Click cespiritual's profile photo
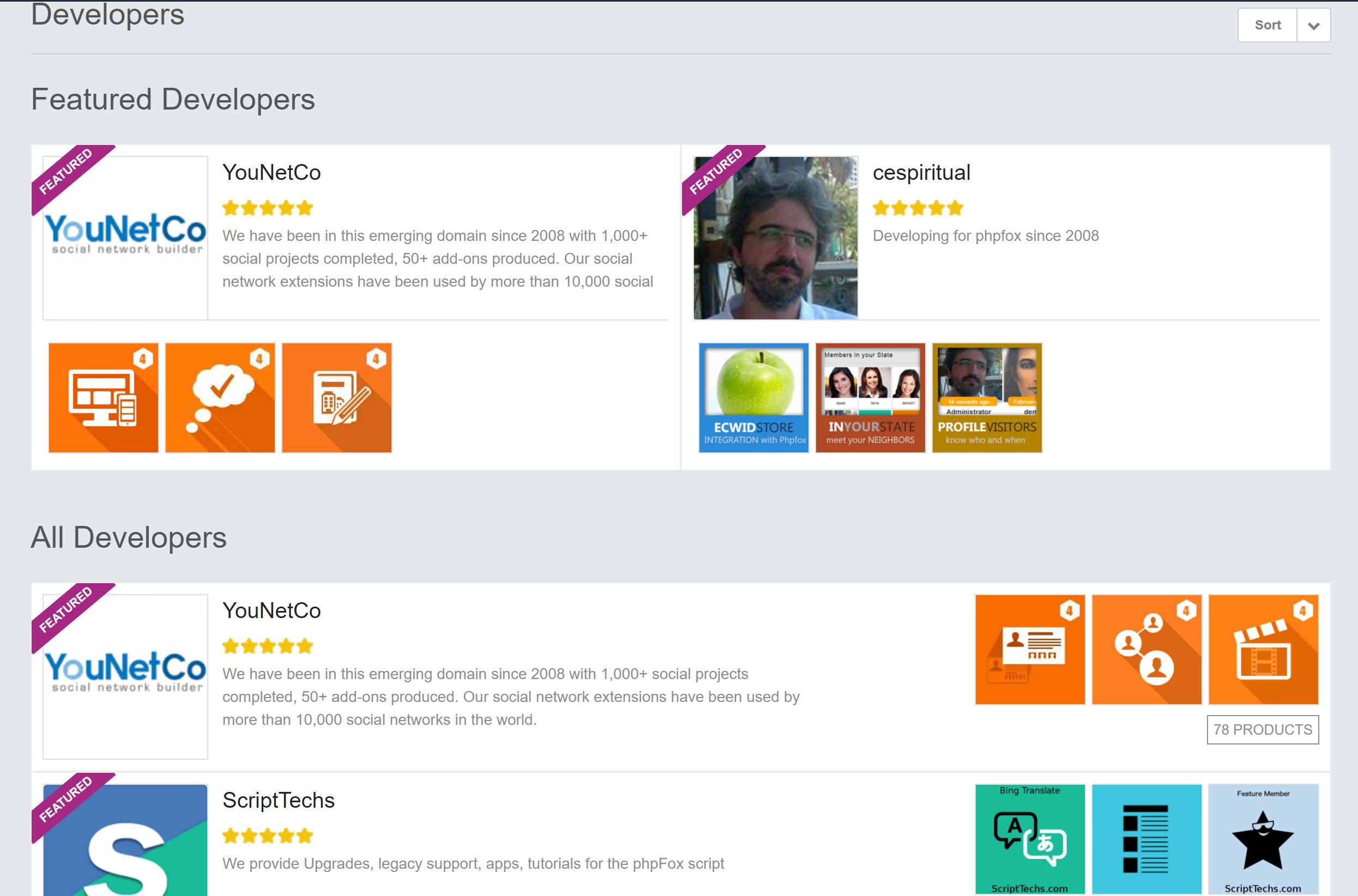This screenshot has width=1358, height=896. point(775,237)
